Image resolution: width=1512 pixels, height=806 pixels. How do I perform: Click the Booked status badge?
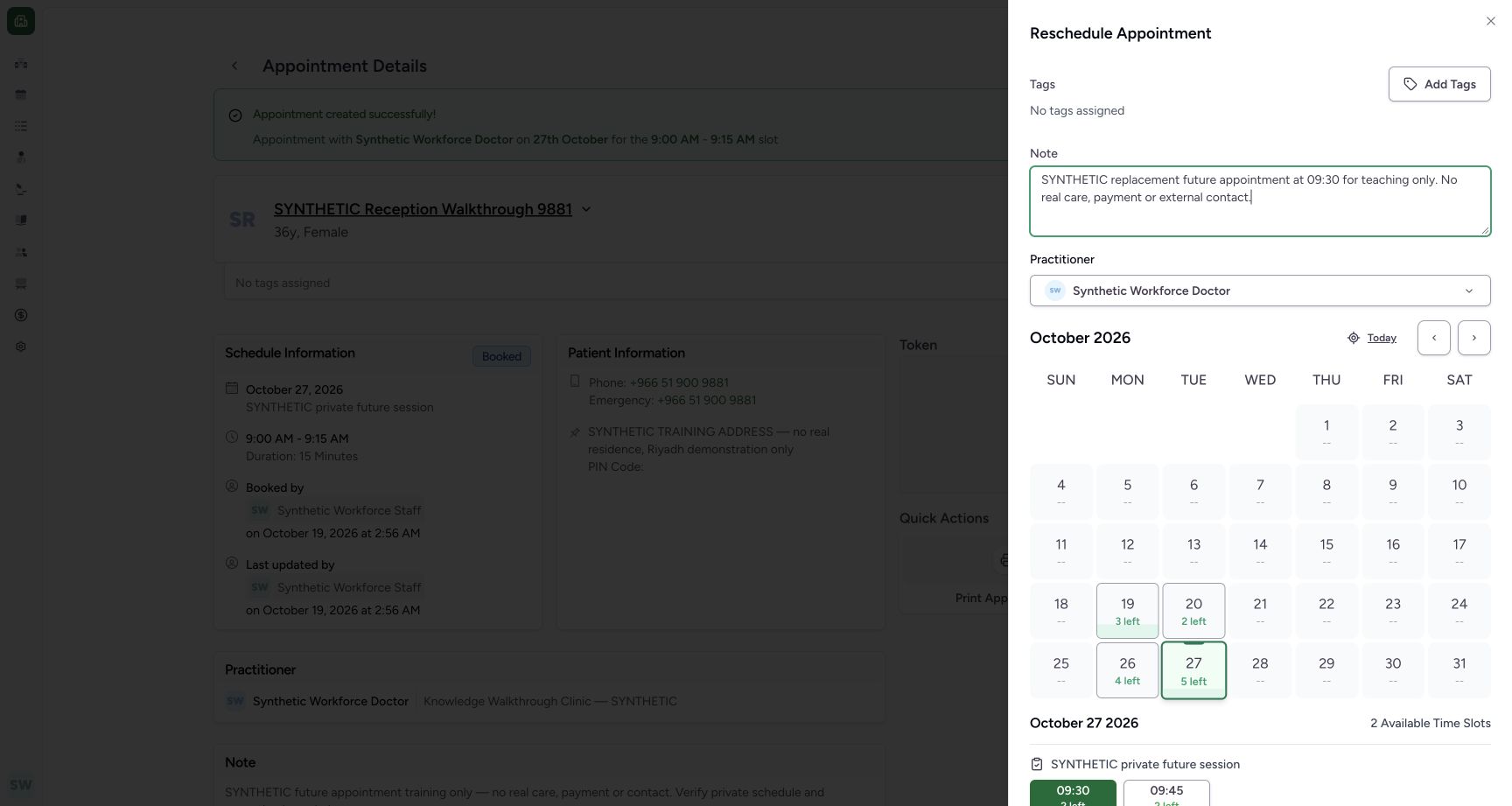tap(501, 356)
